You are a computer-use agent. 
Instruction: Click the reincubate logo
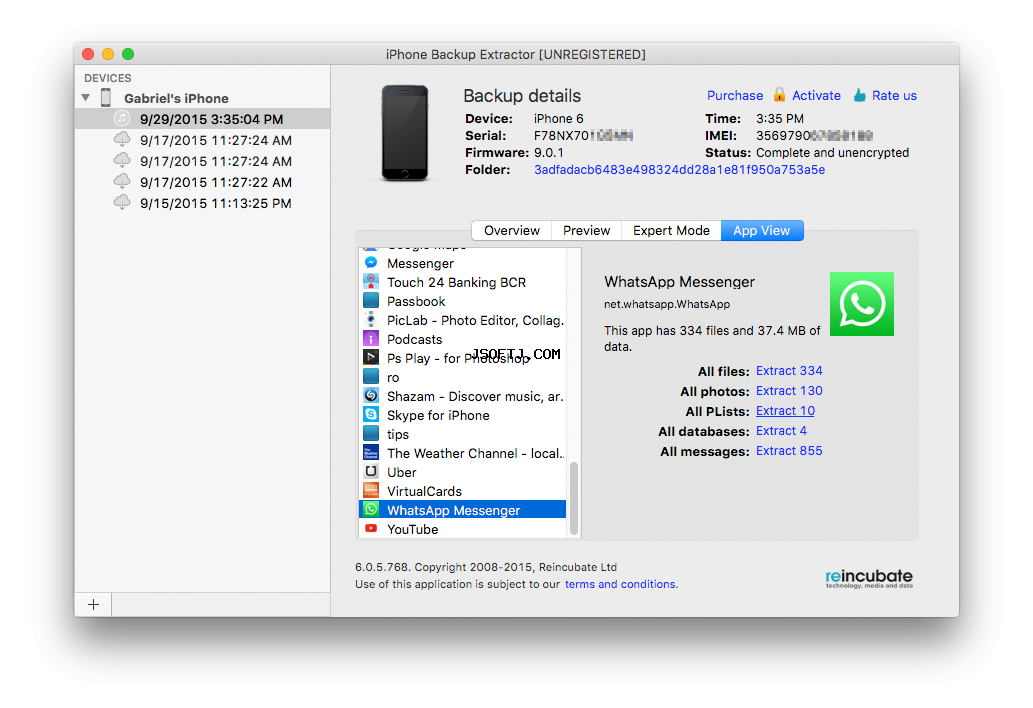pos(869,578)
